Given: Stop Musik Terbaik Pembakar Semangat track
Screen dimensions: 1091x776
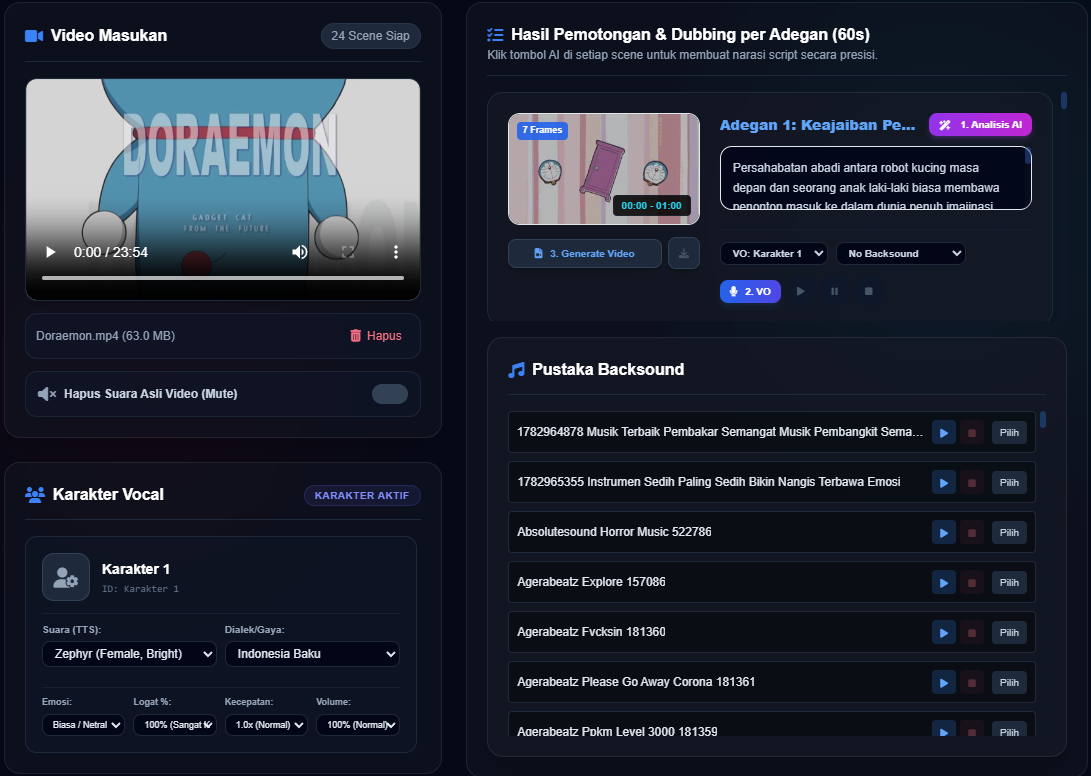Looking at the screenshot, I should [972, 432].
